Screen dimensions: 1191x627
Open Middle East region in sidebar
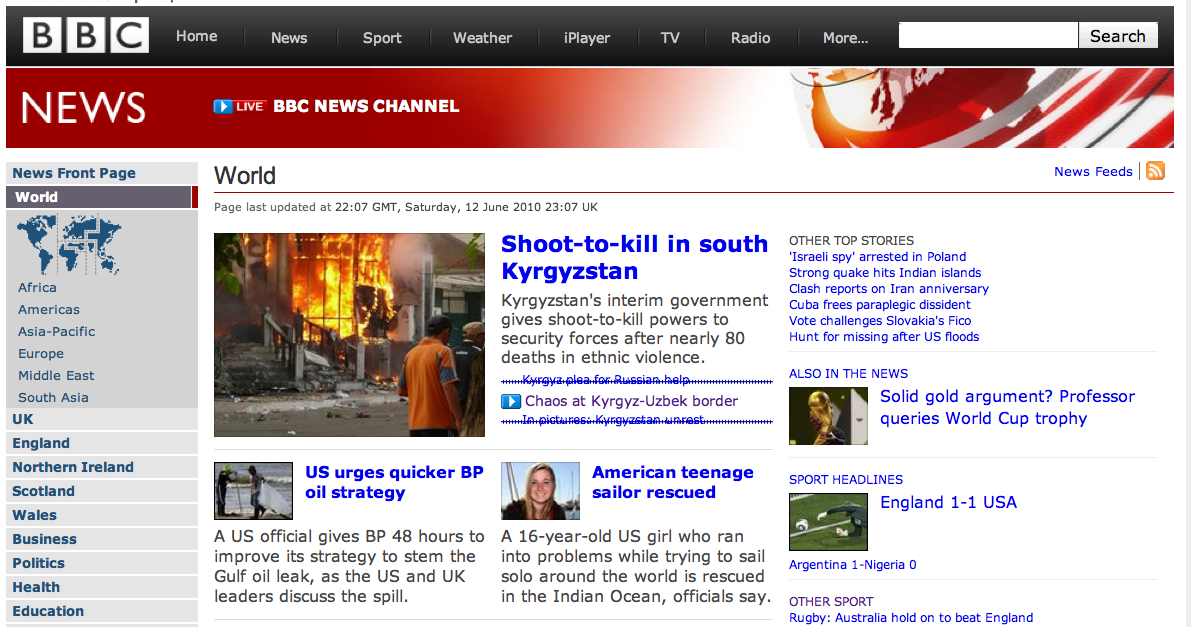tap(56, 375)
